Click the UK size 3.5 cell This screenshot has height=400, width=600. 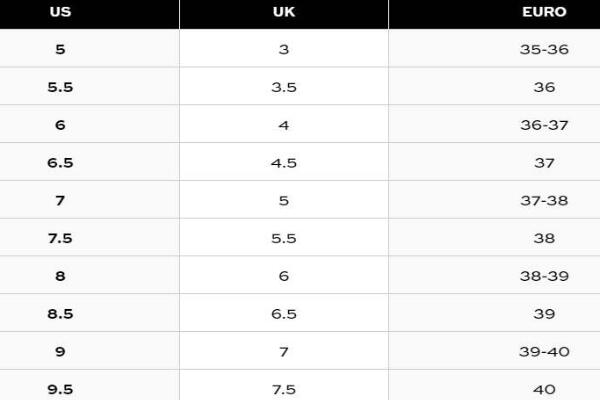coord(283,87)
